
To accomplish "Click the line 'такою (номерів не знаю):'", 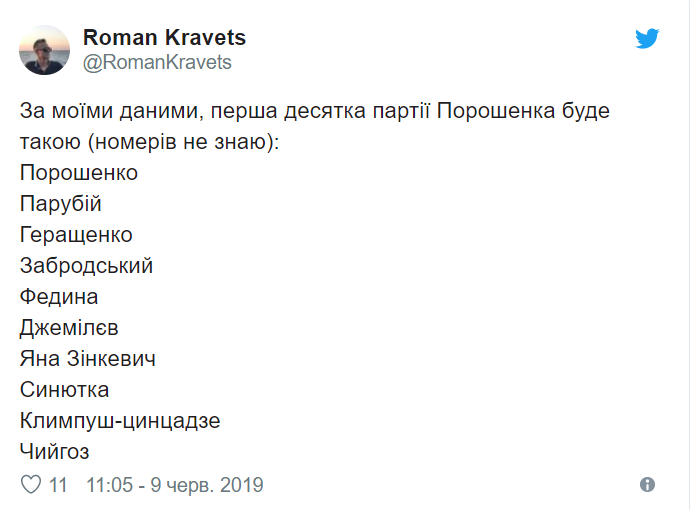I will pos(150,142).
